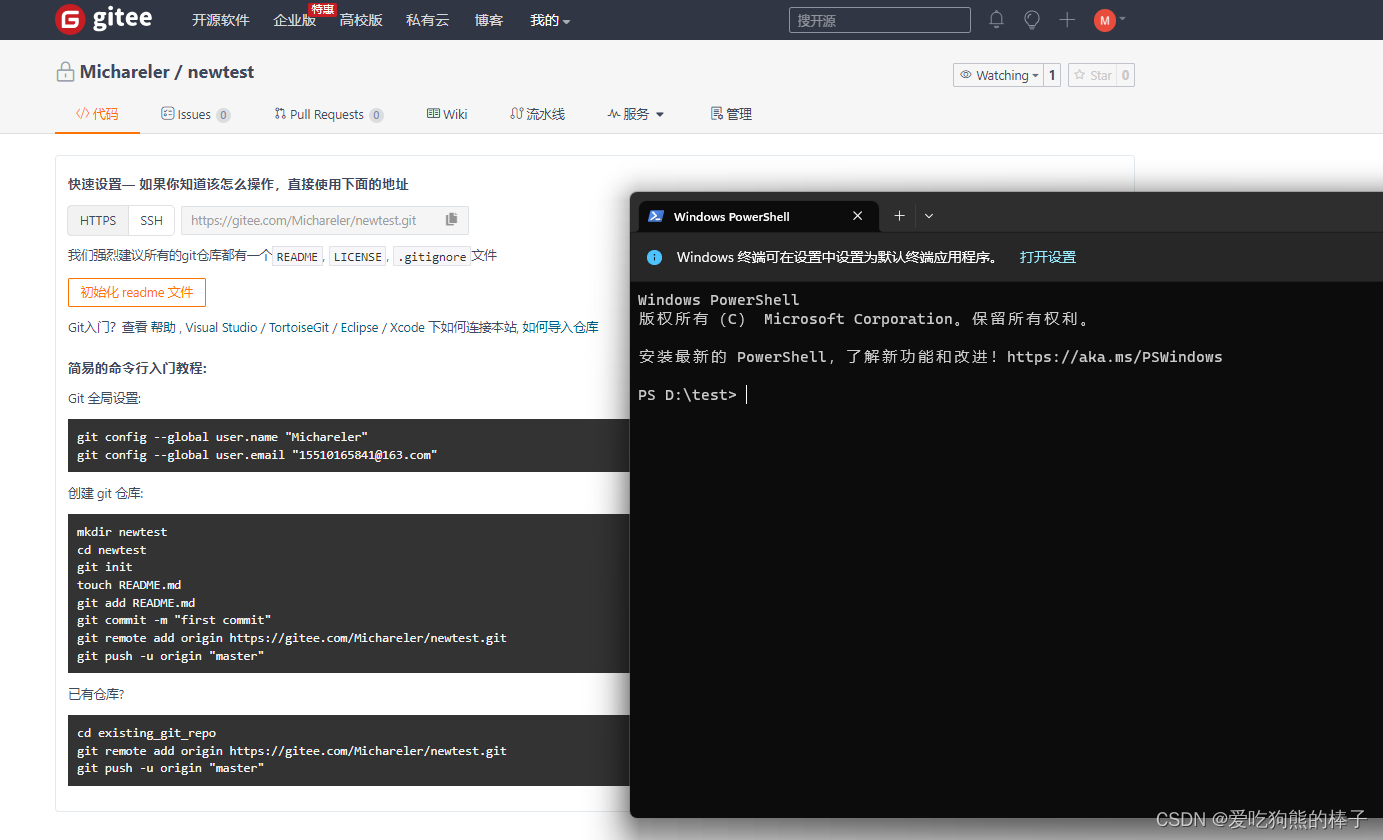Click the star count 0
Screen dimensions: 1383x840
[1125, 75]
